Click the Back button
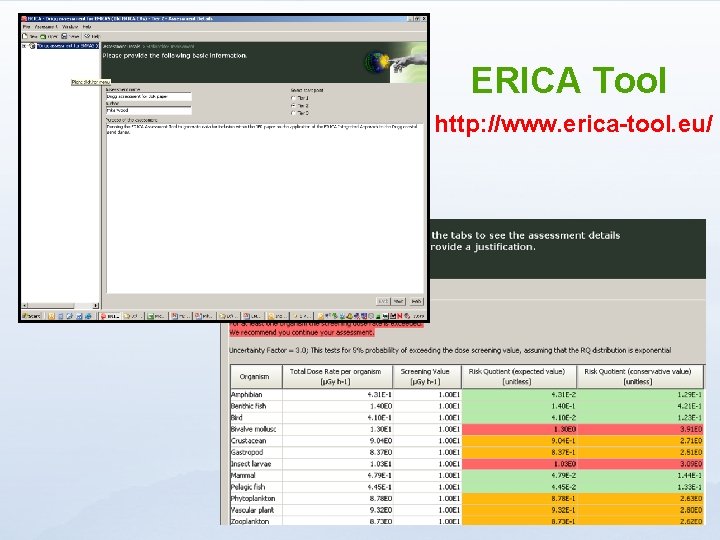Image resolution: width=720 pixels, height=540 pixels. [x=383, y=301]
